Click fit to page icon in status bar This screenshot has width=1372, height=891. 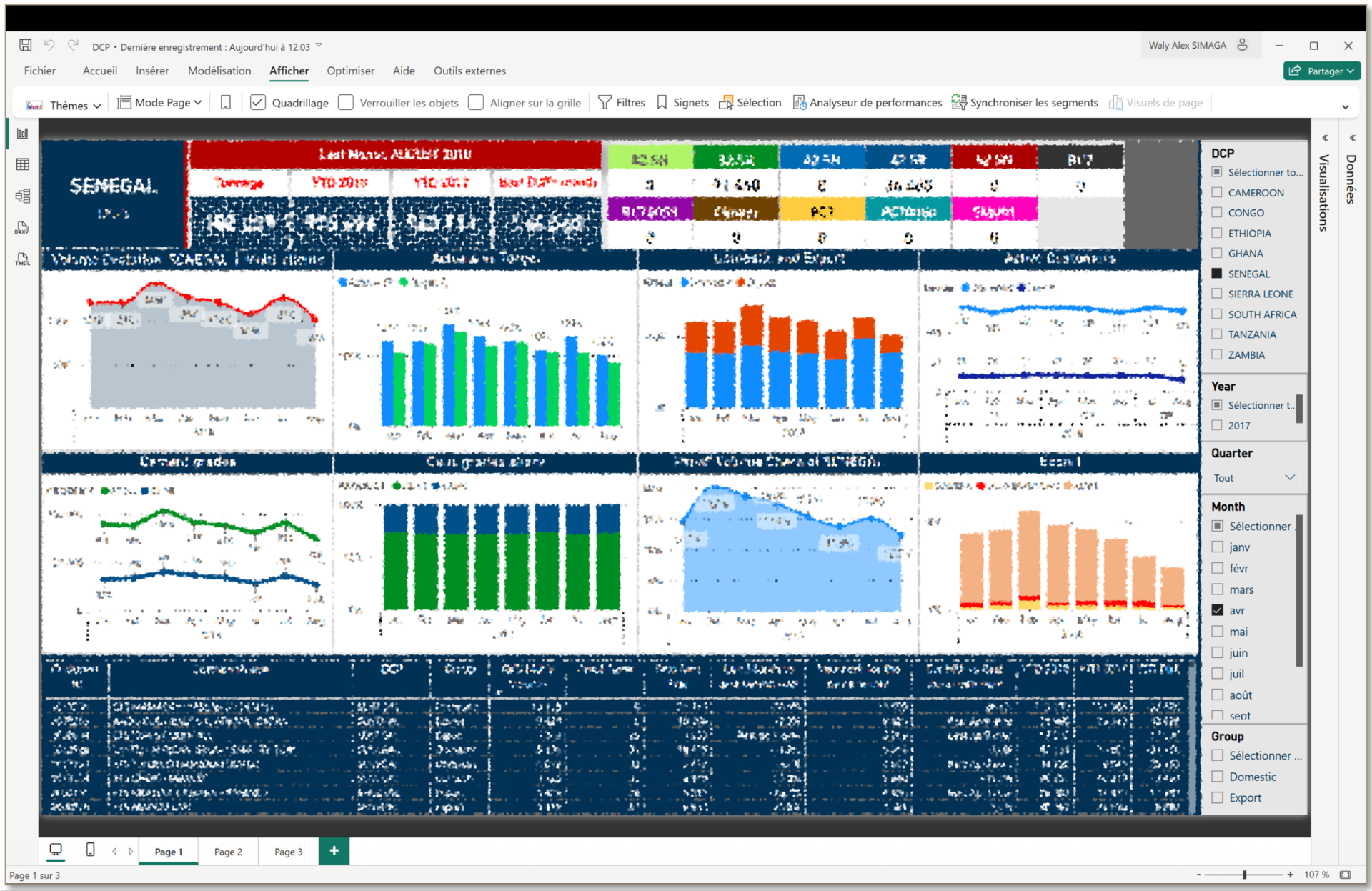click(x=1346, y=875)
